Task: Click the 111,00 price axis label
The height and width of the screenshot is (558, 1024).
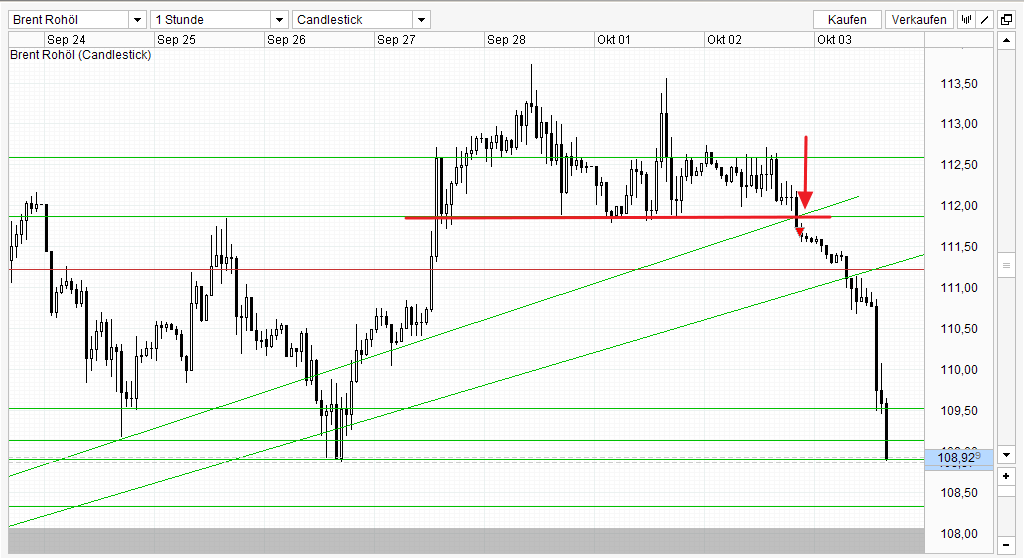Action: click(x=959, y=287)
